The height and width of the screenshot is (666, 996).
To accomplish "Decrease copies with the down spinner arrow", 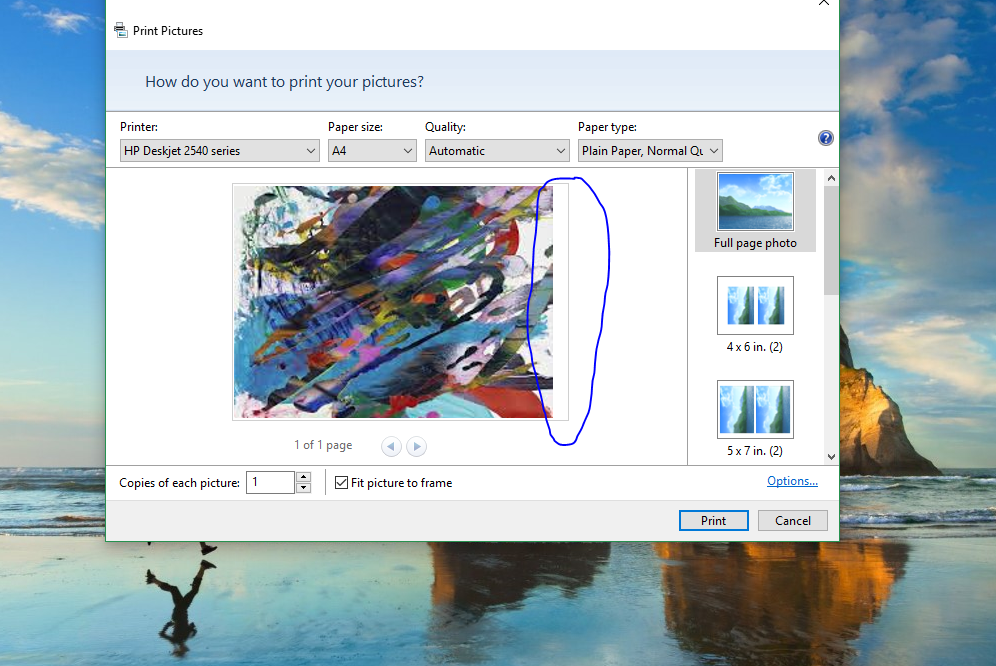I will pos(304,488).
